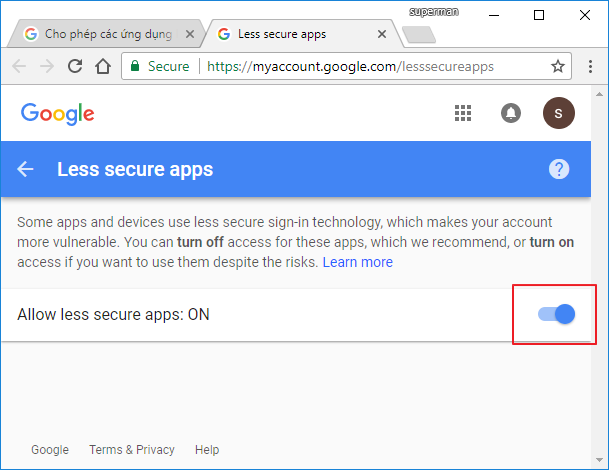Open the Help footer link
609x470 pixels.
(207, 450)
